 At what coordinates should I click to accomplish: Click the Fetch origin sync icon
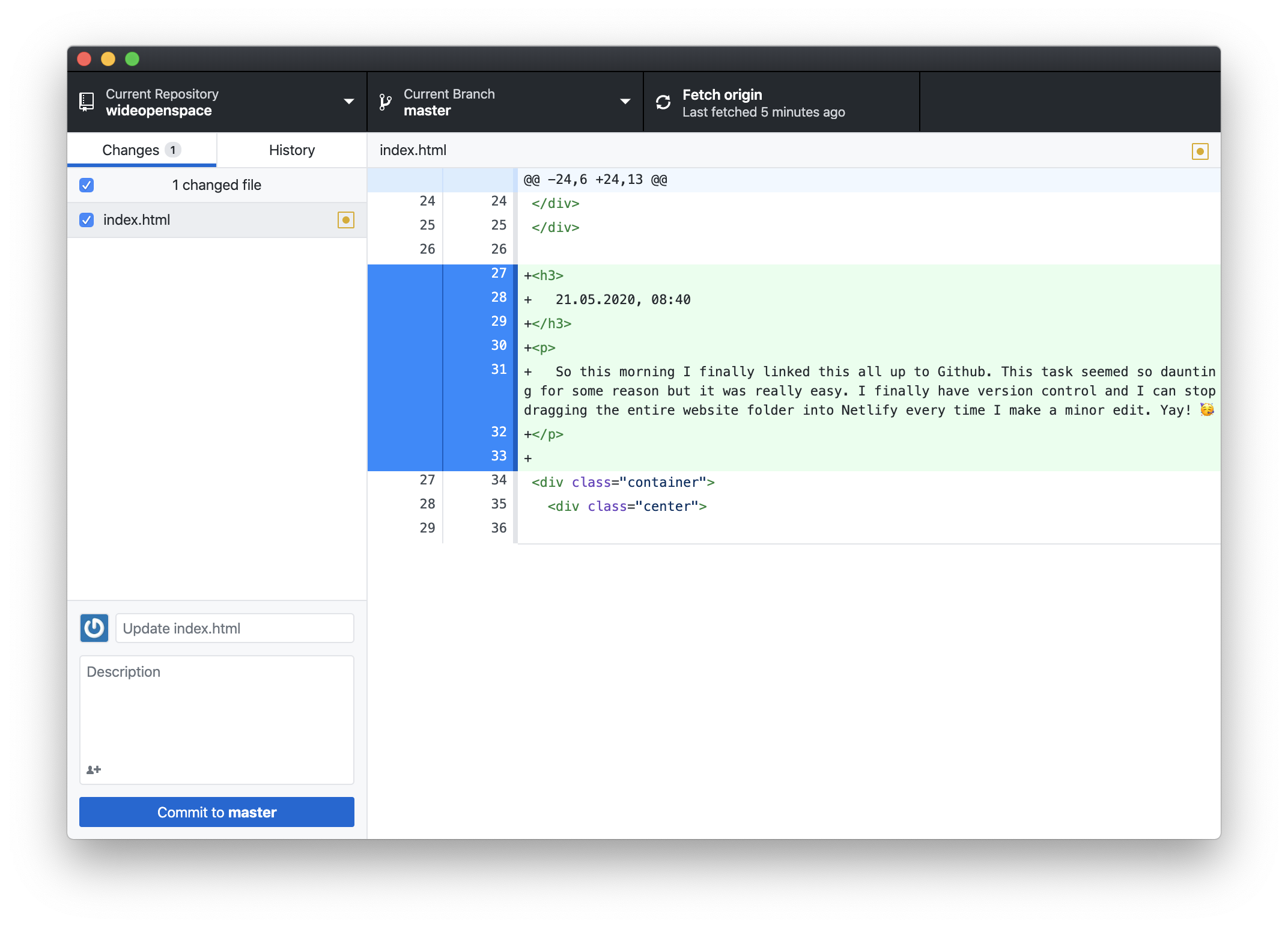click(663, 102)
